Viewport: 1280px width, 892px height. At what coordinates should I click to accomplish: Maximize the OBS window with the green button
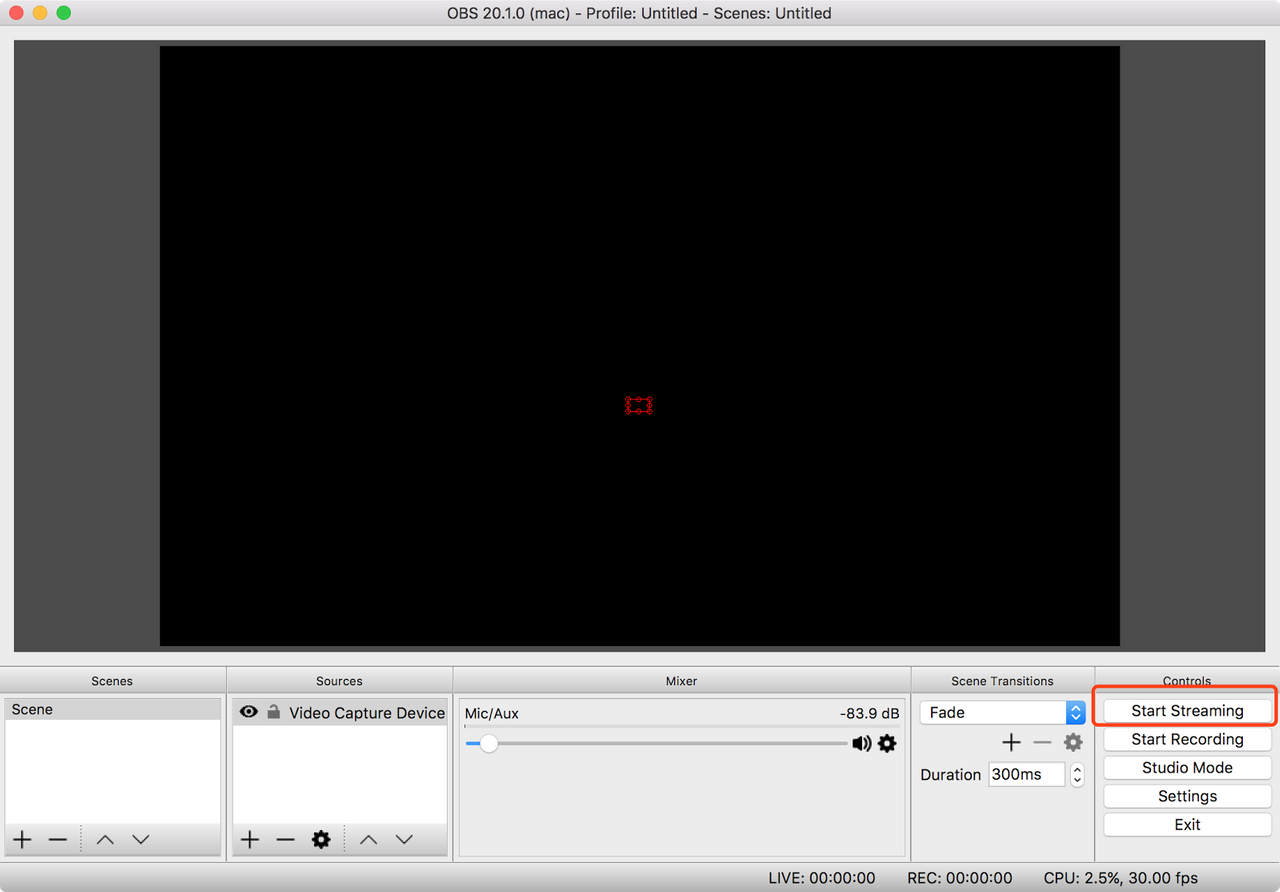[x=64, y=13]
